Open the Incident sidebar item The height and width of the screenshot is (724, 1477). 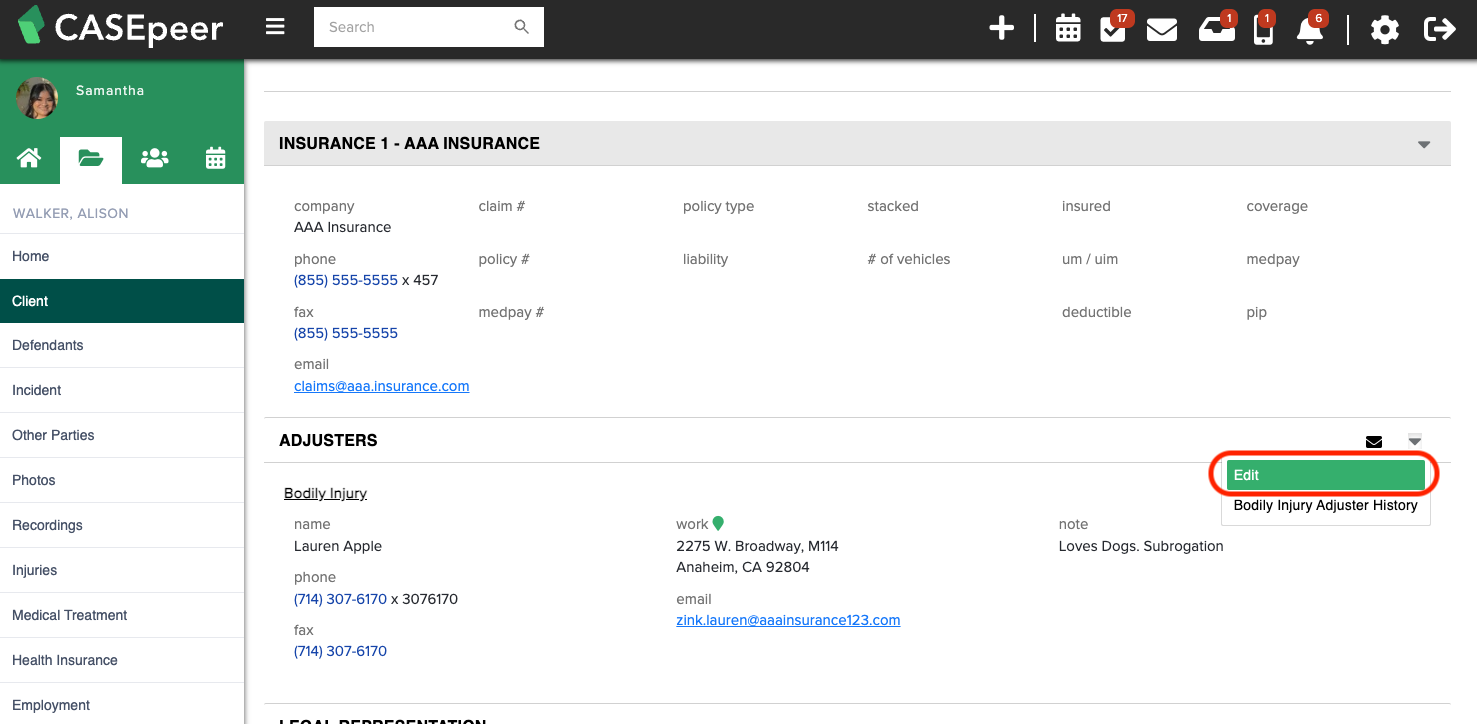tap(122, 390)
